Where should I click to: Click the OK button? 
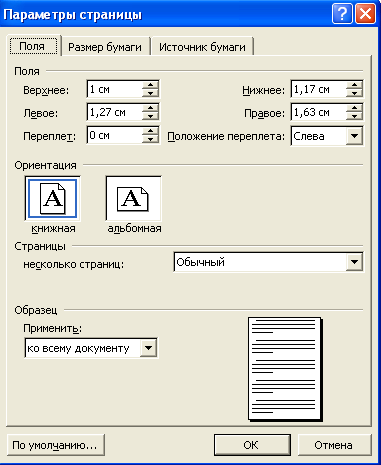tap(252, 445)
